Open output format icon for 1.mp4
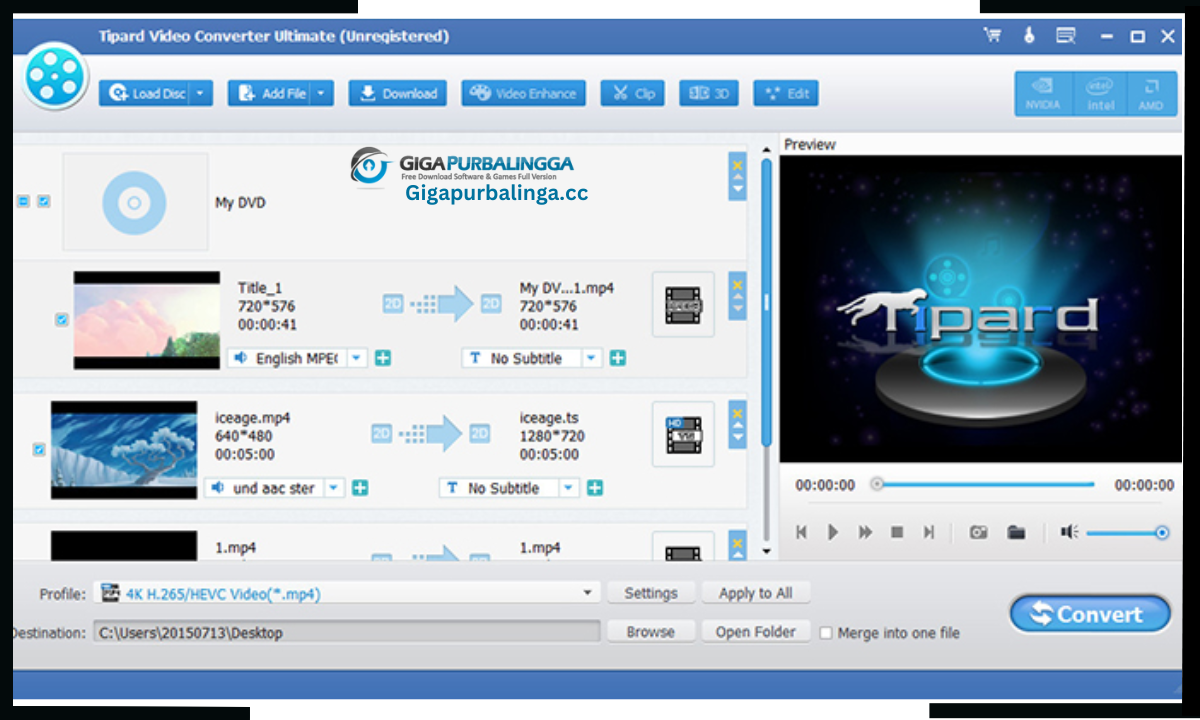The image size is (1200, 720). (683, 548)
